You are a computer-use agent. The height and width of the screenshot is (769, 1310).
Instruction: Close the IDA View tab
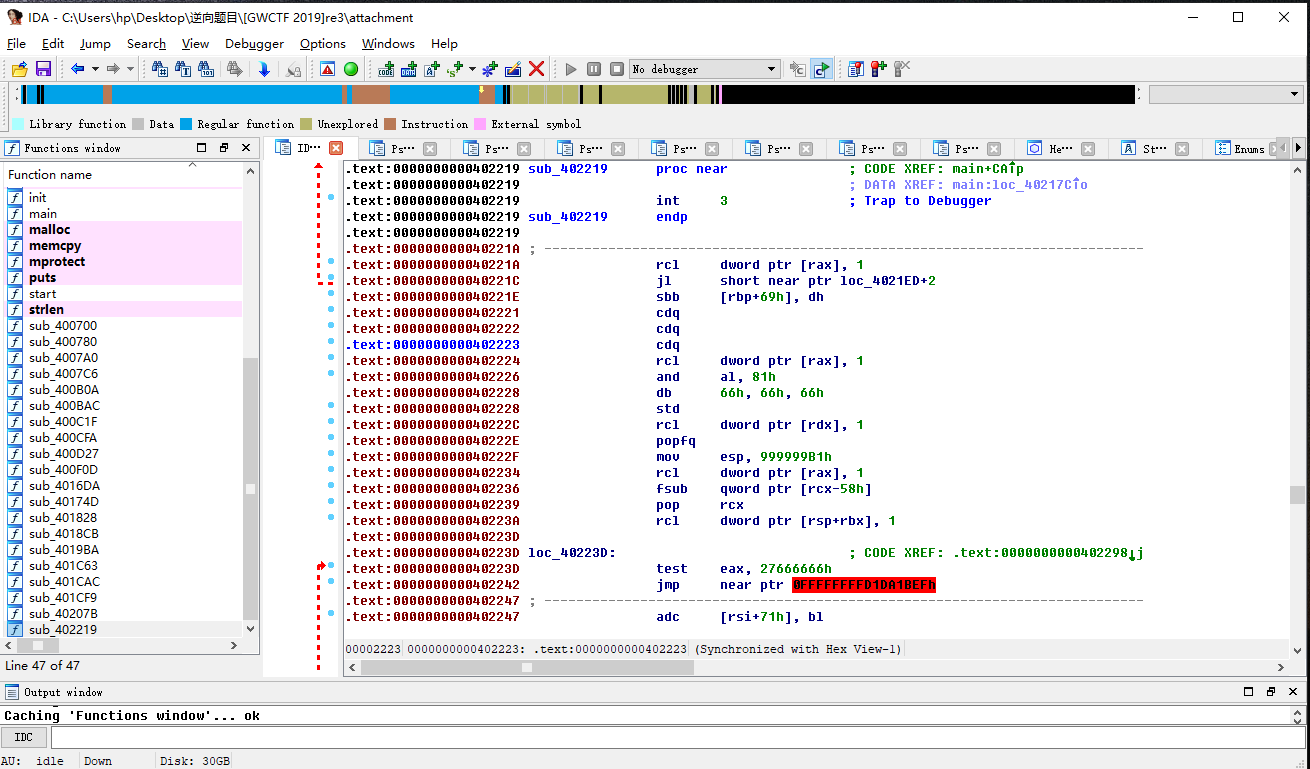click(x=336, y=148)
